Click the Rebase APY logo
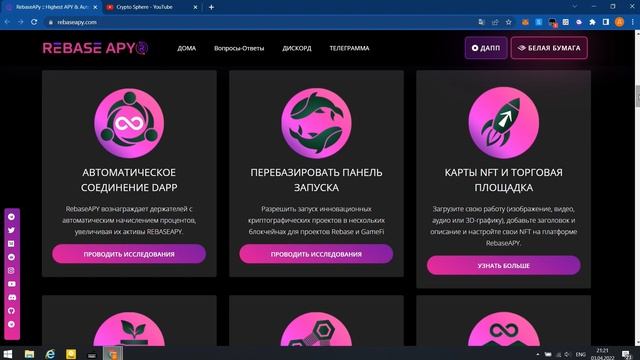Image resolution: width=640 pixels, height=360 pixels. [95, 48]
